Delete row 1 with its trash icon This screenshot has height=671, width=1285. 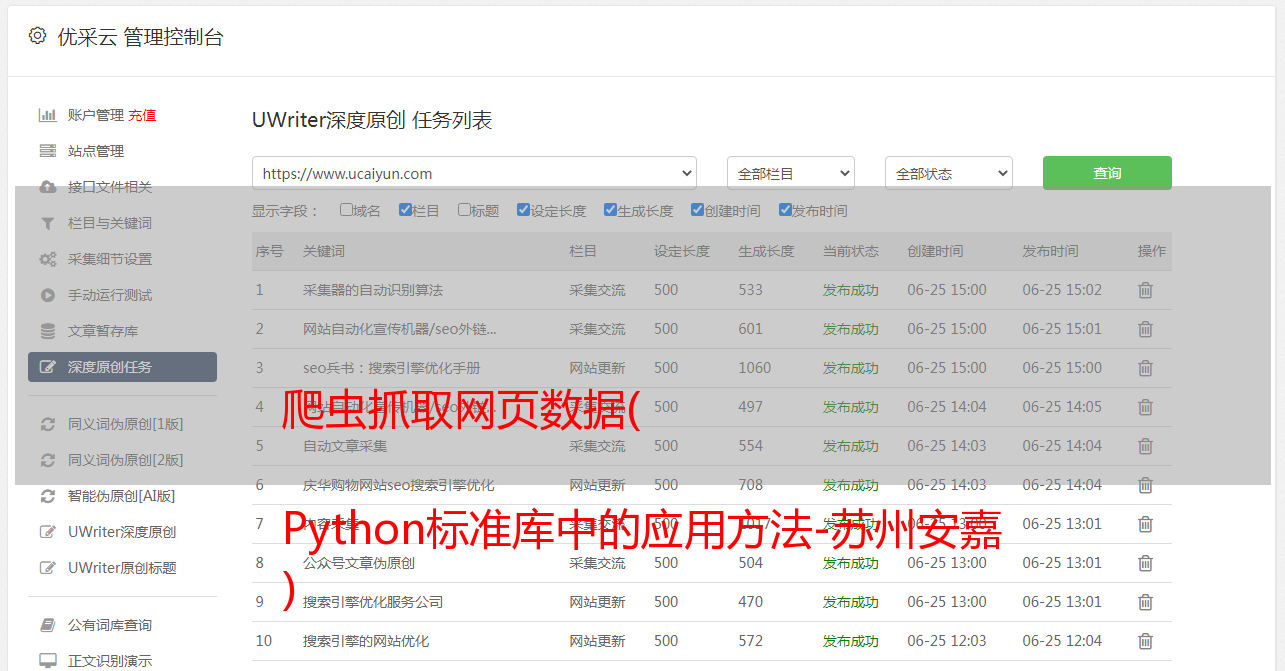point(1145,290)
